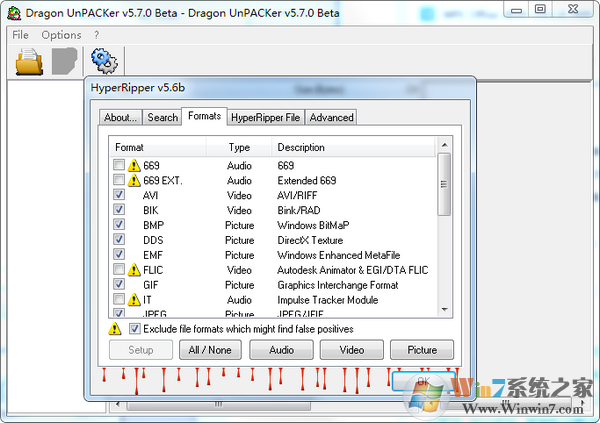Select the 'DirectX Texture' description text

click(310, 240)
